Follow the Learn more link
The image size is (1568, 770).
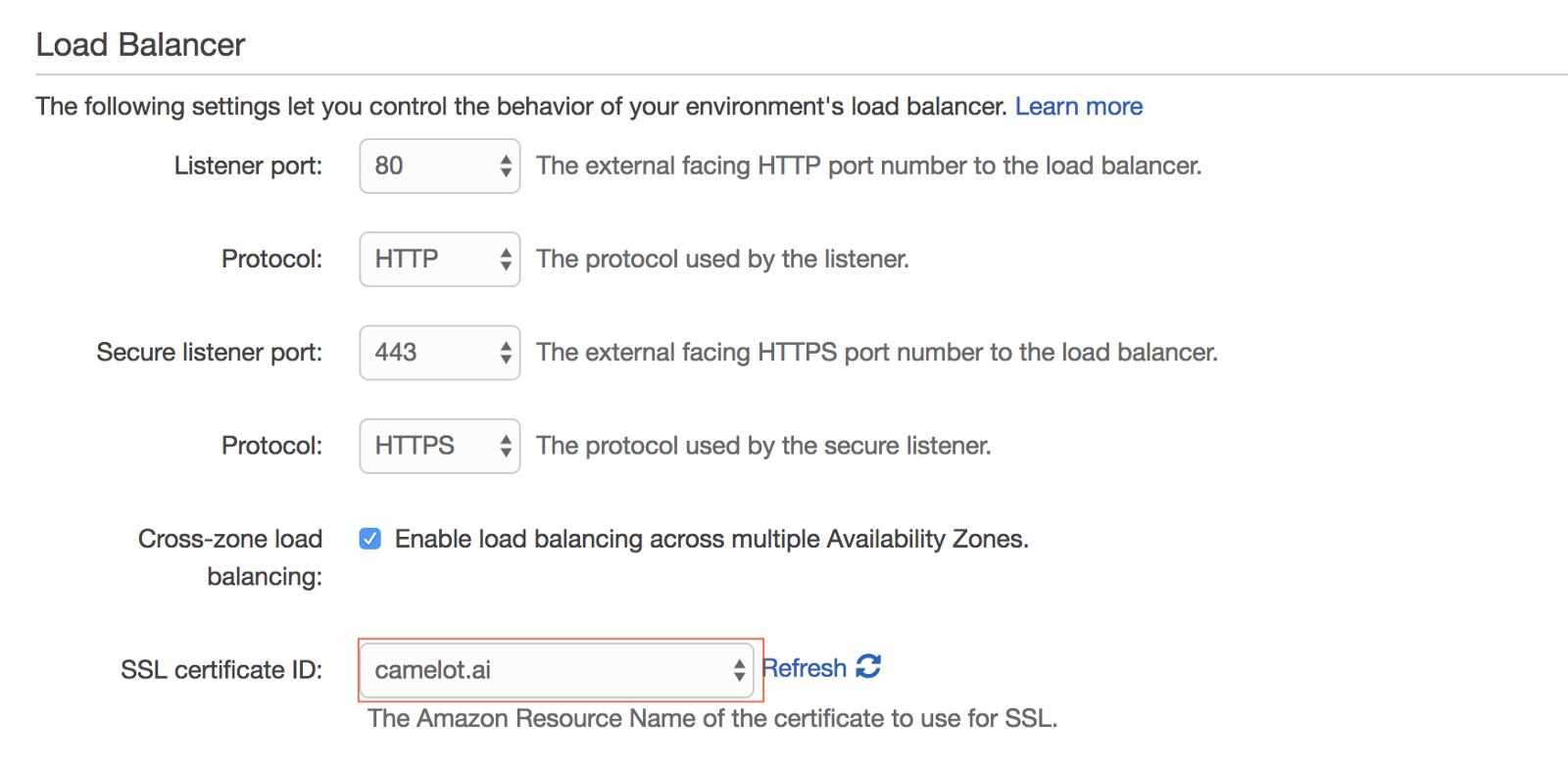tap(1078, 106)
